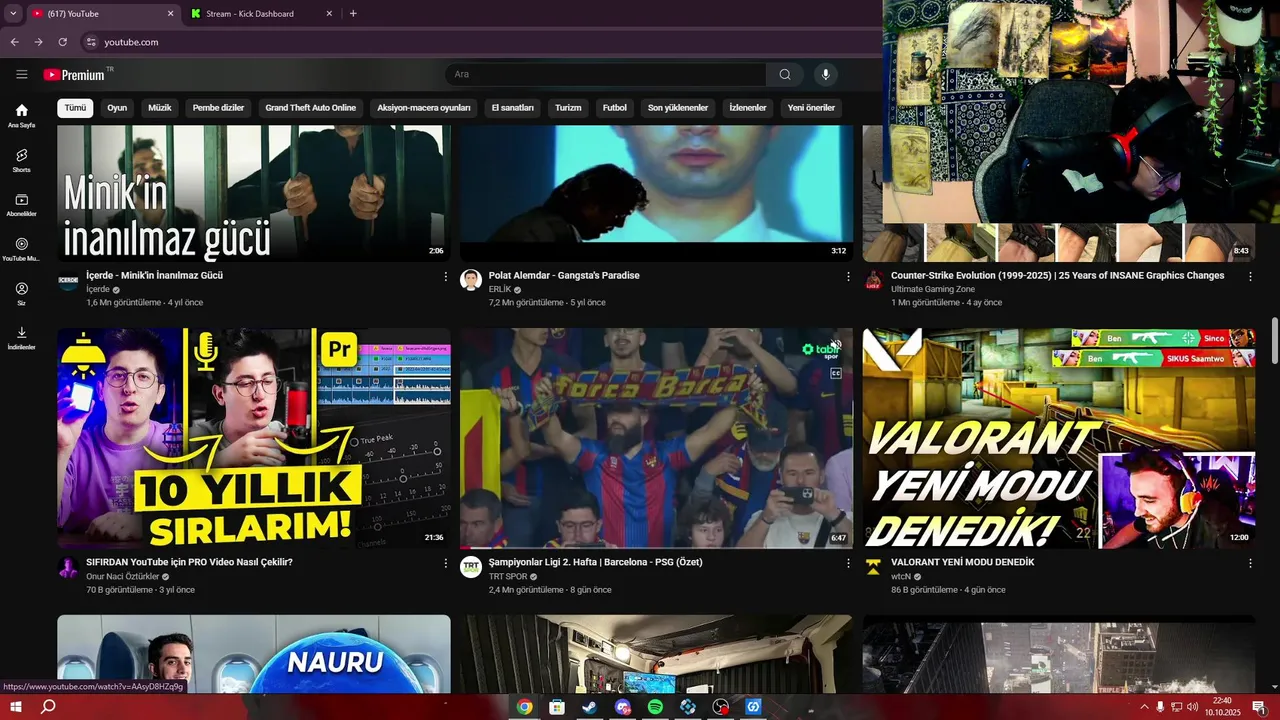Toggle captions CC on Barcelona preview
Screen dimensions: 1280x720
[836, 373]
